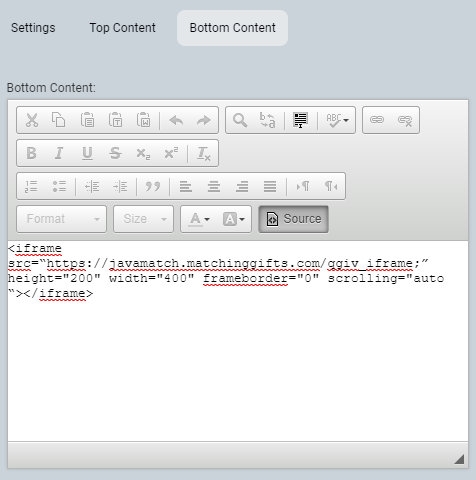Align text left
The width and height of the screenshot is (476, 480).
click(x=186, y=186)
